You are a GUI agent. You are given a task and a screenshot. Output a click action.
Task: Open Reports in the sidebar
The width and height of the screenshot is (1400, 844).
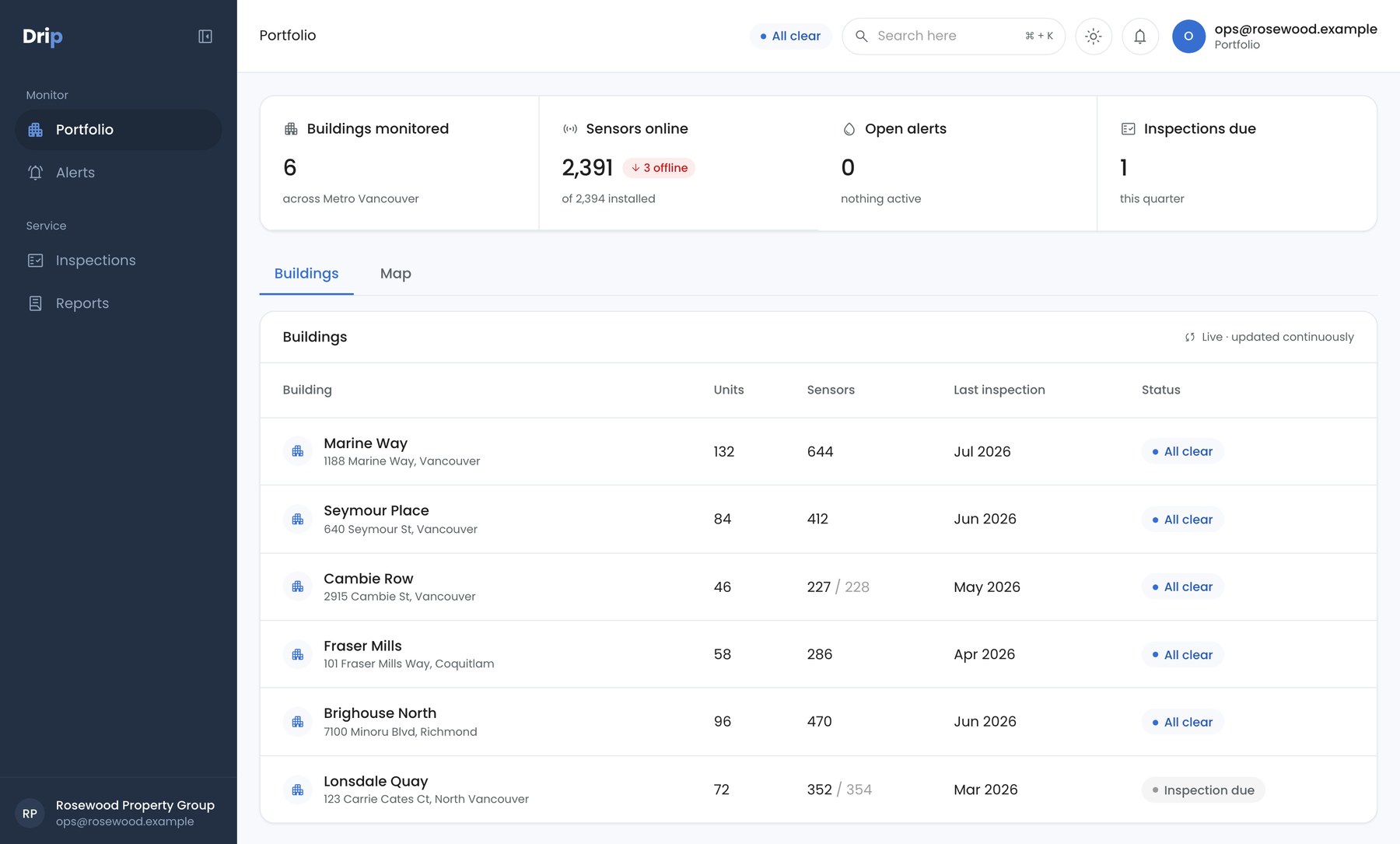(x=118, y=303)
